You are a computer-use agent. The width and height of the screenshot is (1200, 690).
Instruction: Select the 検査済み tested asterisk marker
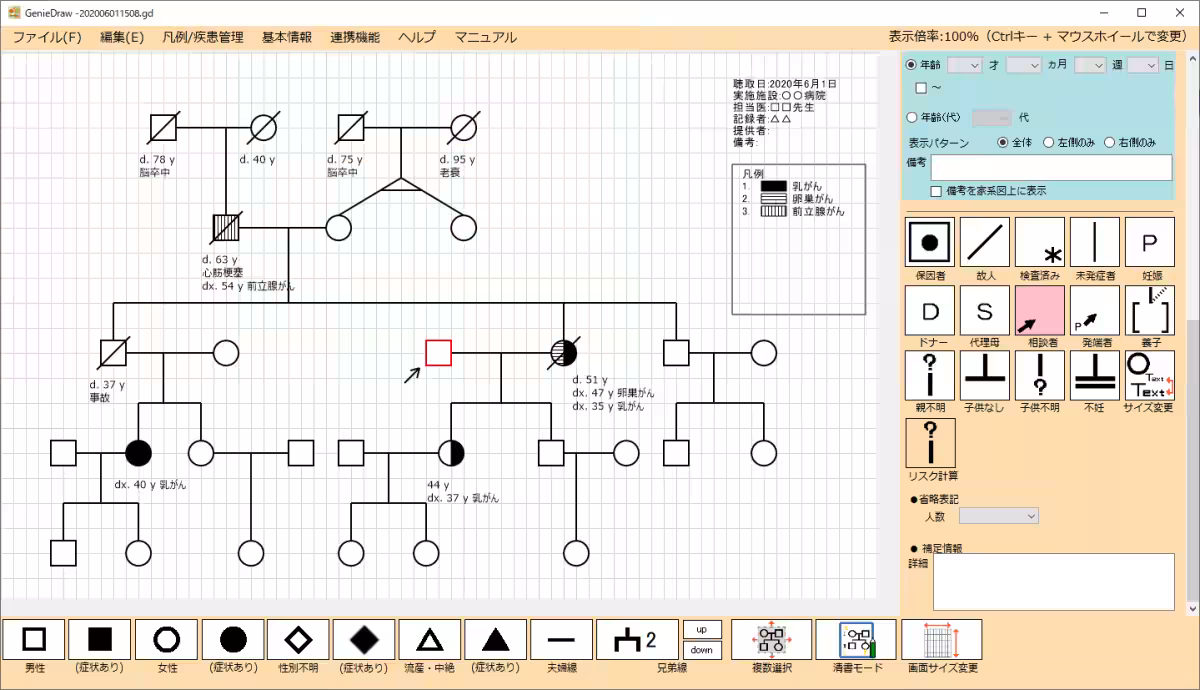(1040, 242)
